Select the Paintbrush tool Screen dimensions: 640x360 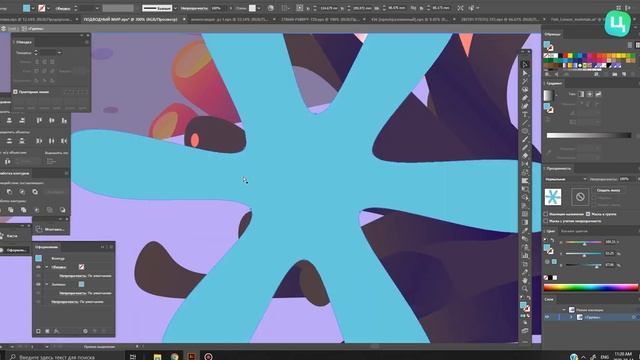coord(525,140)
